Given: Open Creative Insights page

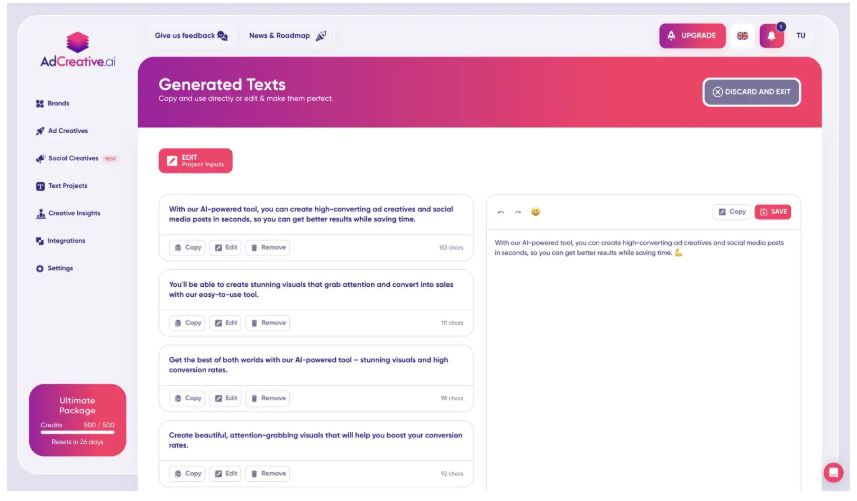Looking at the screenshot, I should point(68,213).
